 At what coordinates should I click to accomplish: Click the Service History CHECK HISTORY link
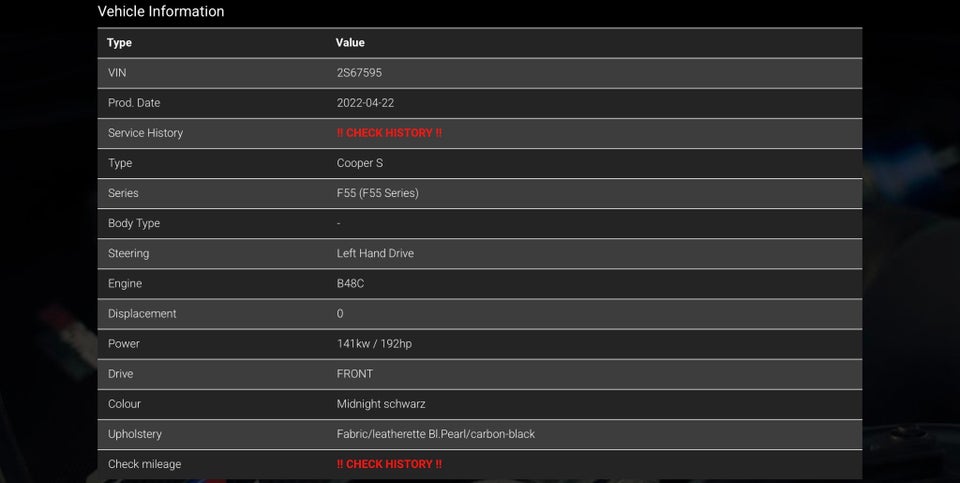point(389,133)
